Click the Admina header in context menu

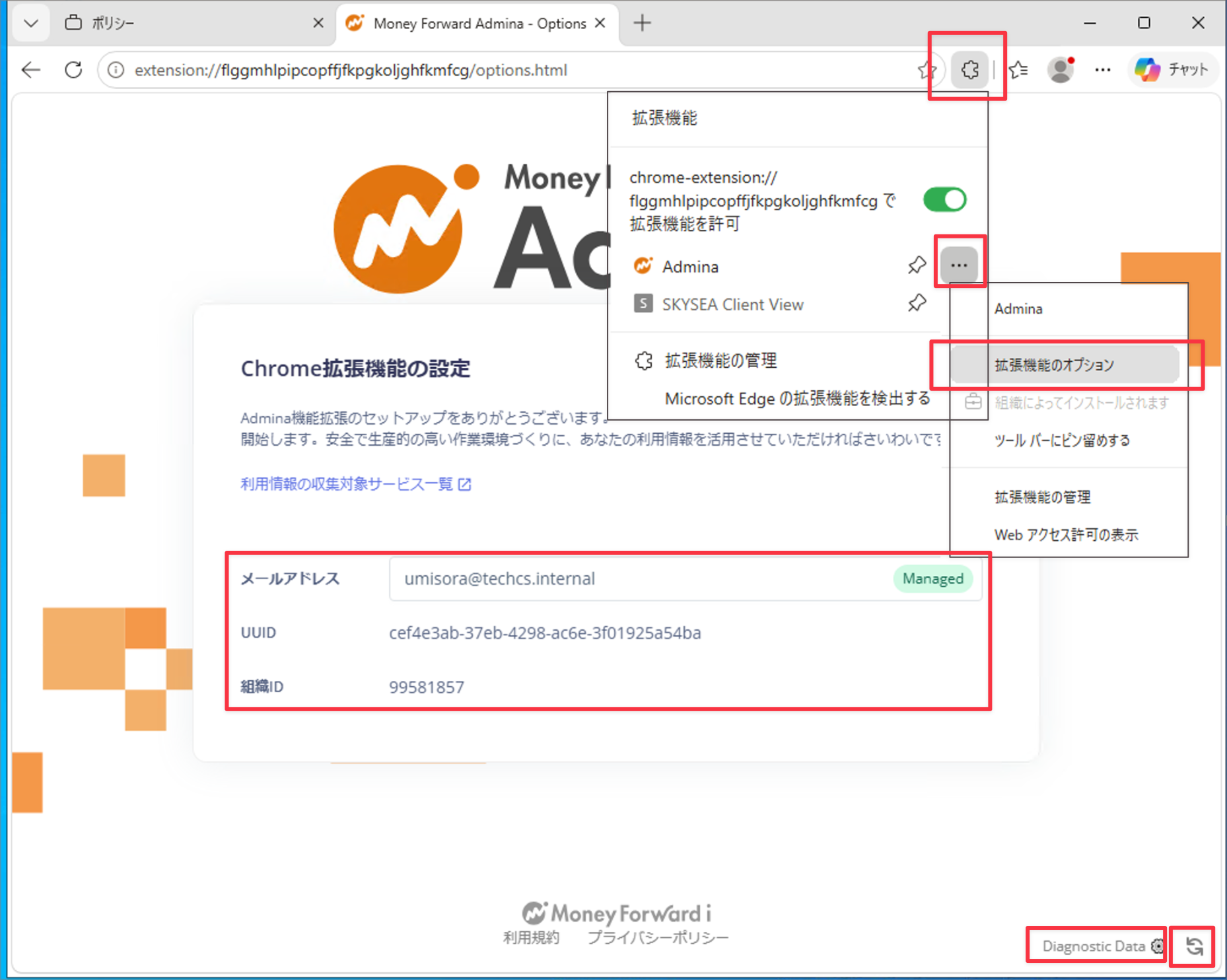click(1018, 308)
